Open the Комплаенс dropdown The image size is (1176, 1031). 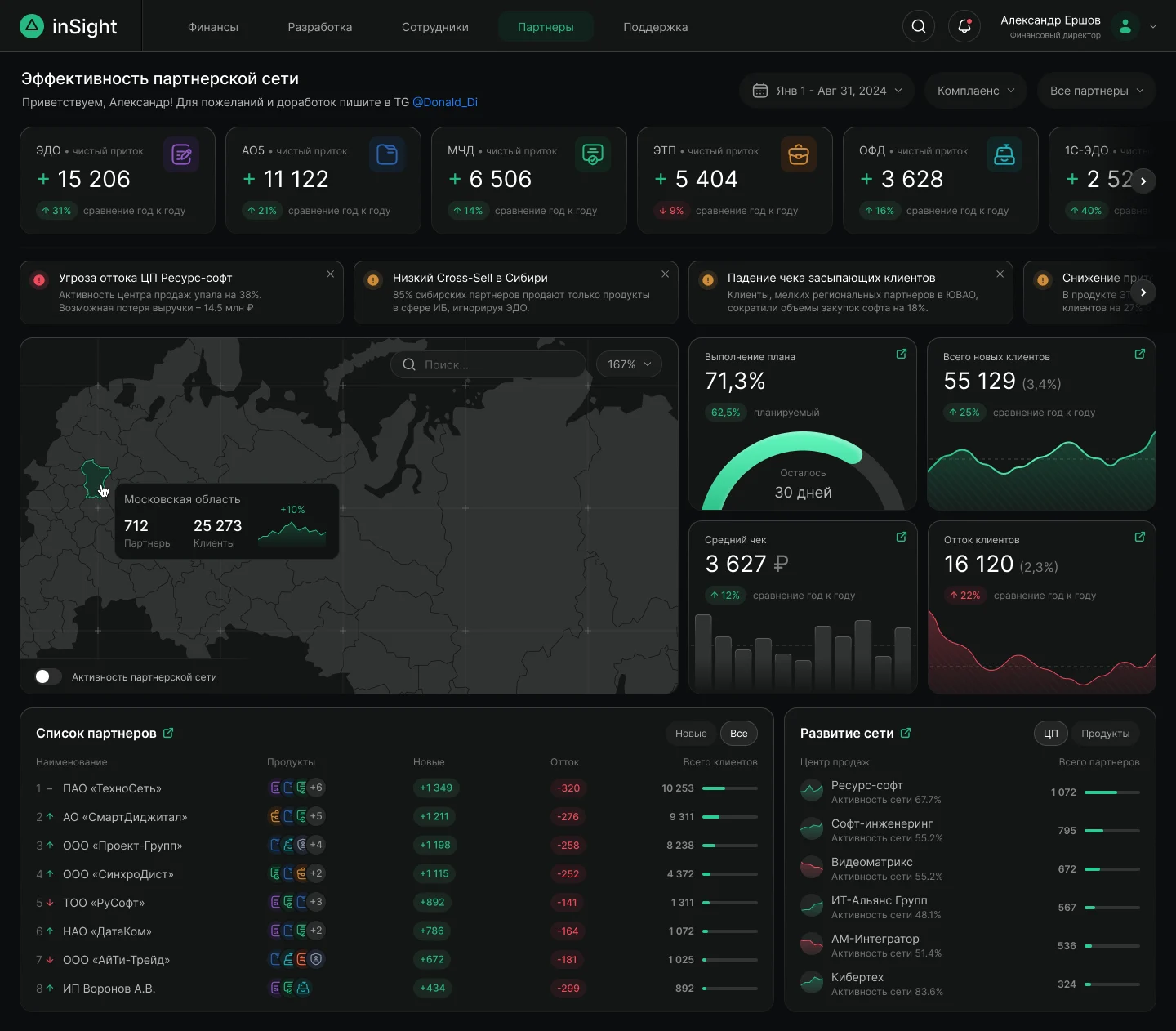pyautogui.click(x=976, y=91)
